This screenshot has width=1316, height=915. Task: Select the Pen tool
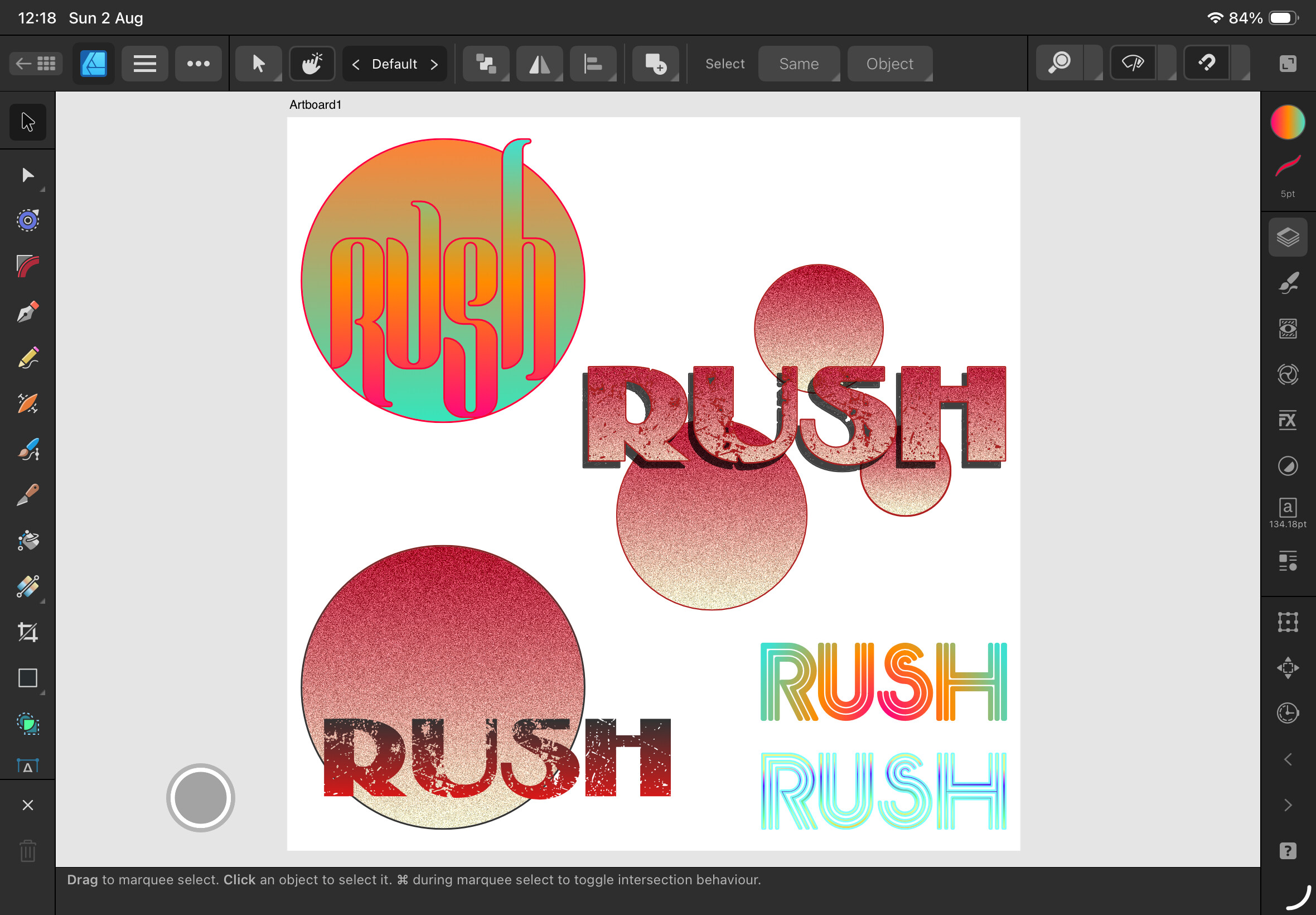[27, 312]
